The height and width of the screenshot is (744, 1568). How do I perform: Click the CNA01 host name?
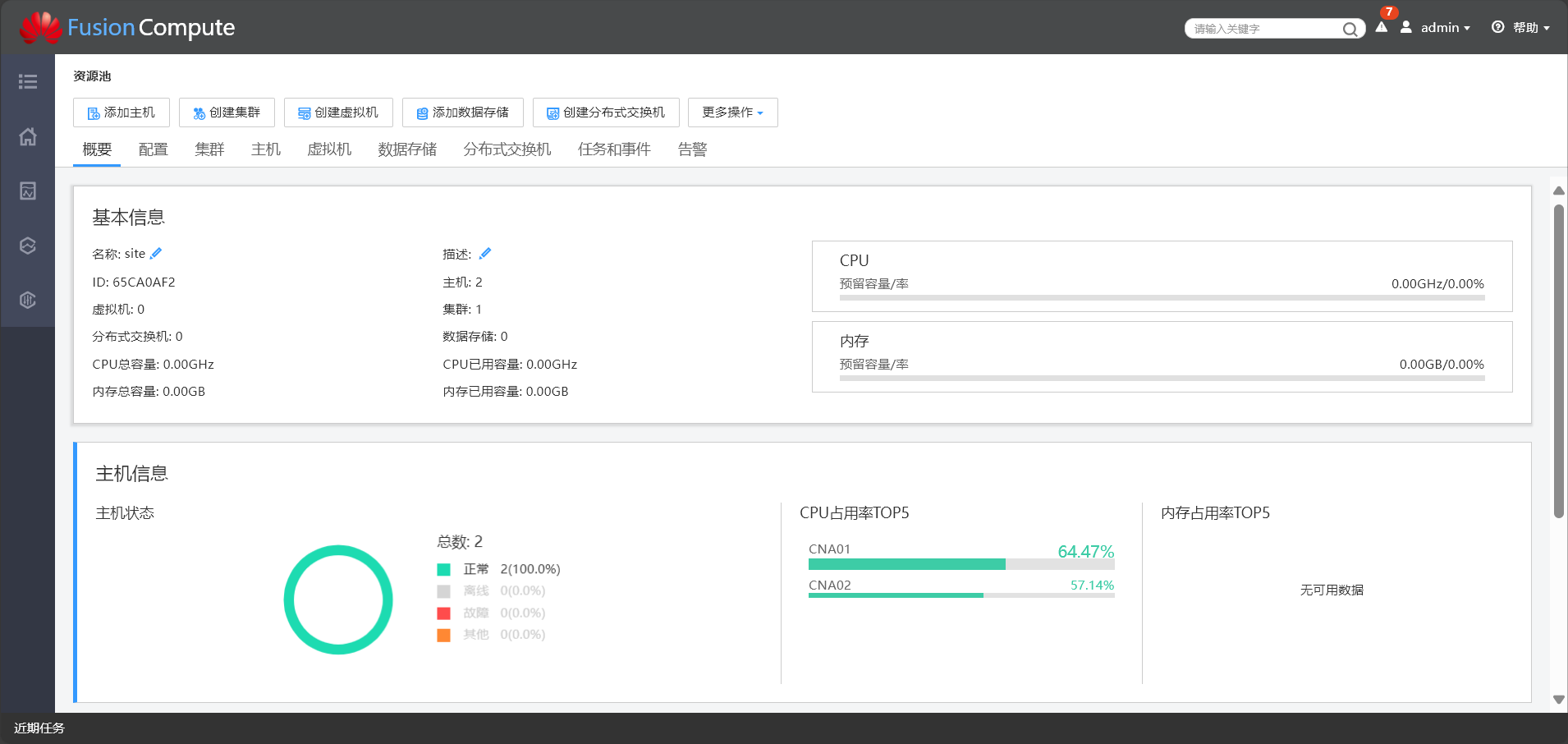pyautogui.click(x=829, y=549)
